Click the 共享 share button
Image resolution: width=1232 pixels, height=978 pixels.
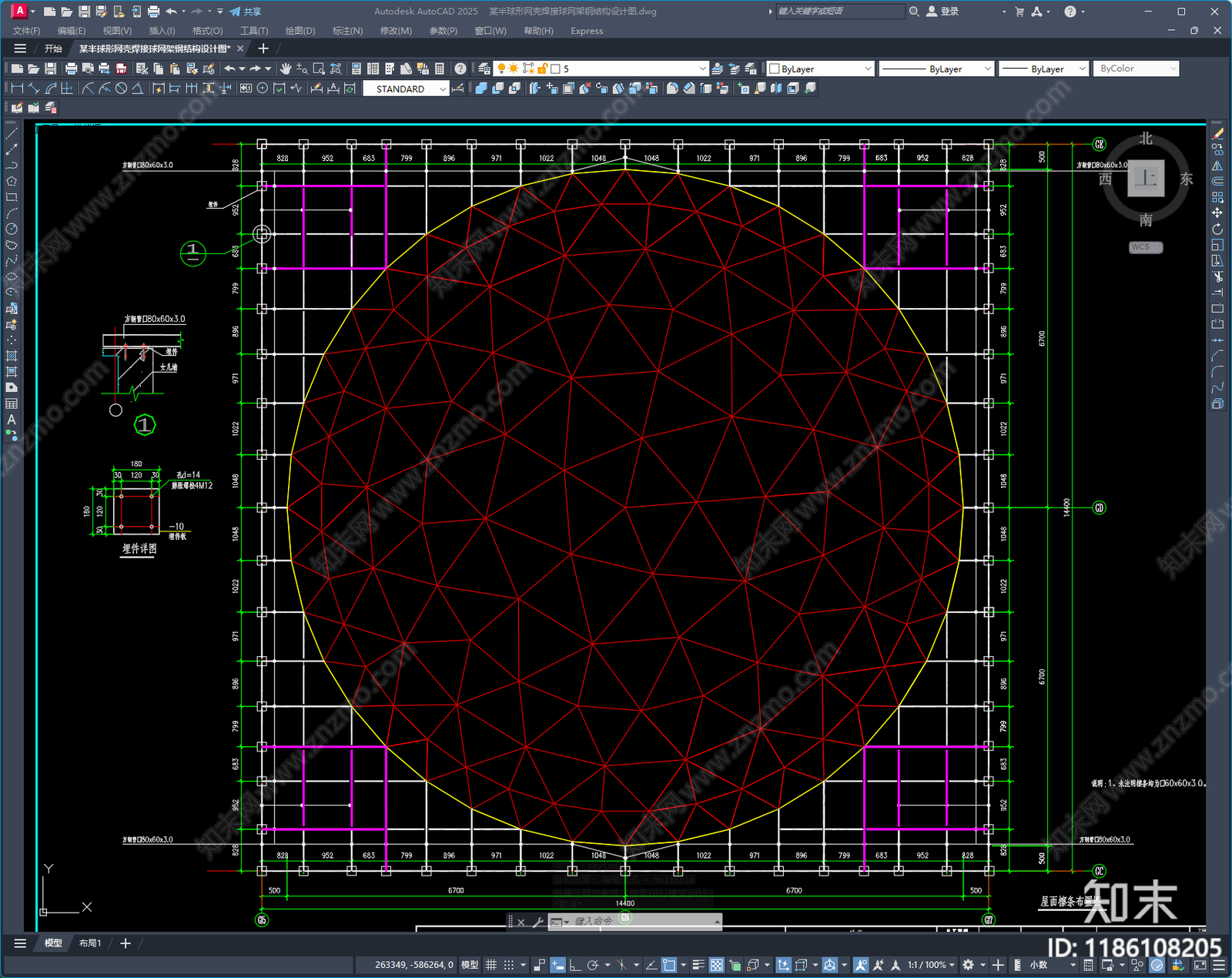(x=246, y=12)
